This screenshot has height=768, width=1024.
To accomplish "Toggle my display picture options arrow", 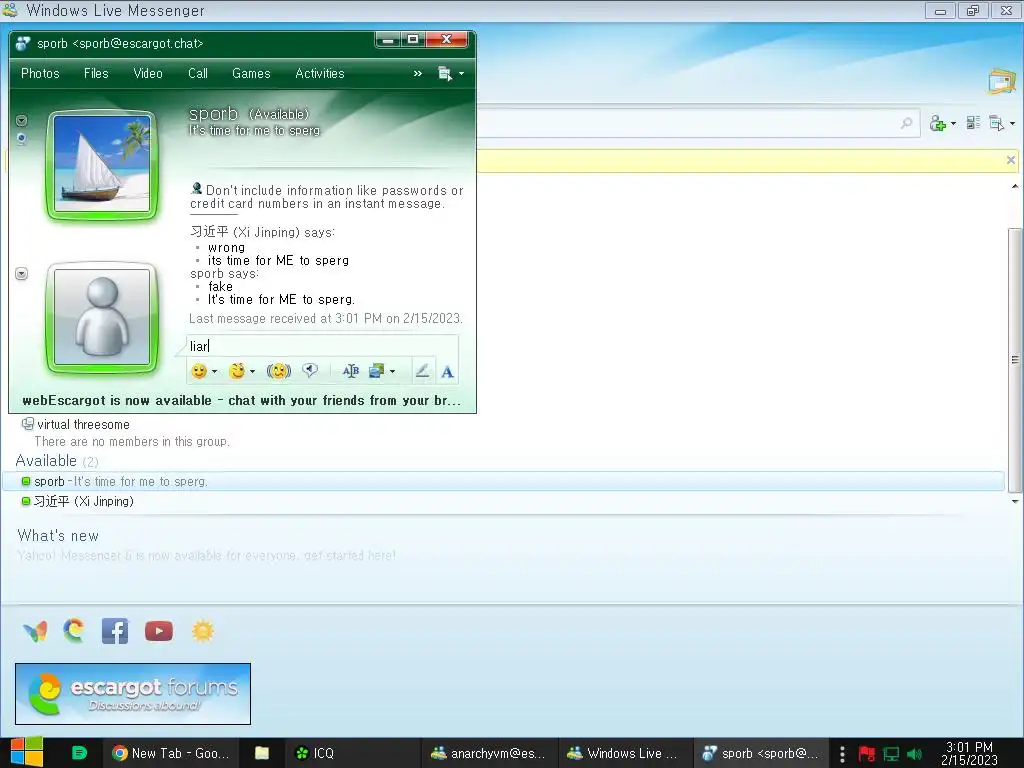I will coord(22,274).
